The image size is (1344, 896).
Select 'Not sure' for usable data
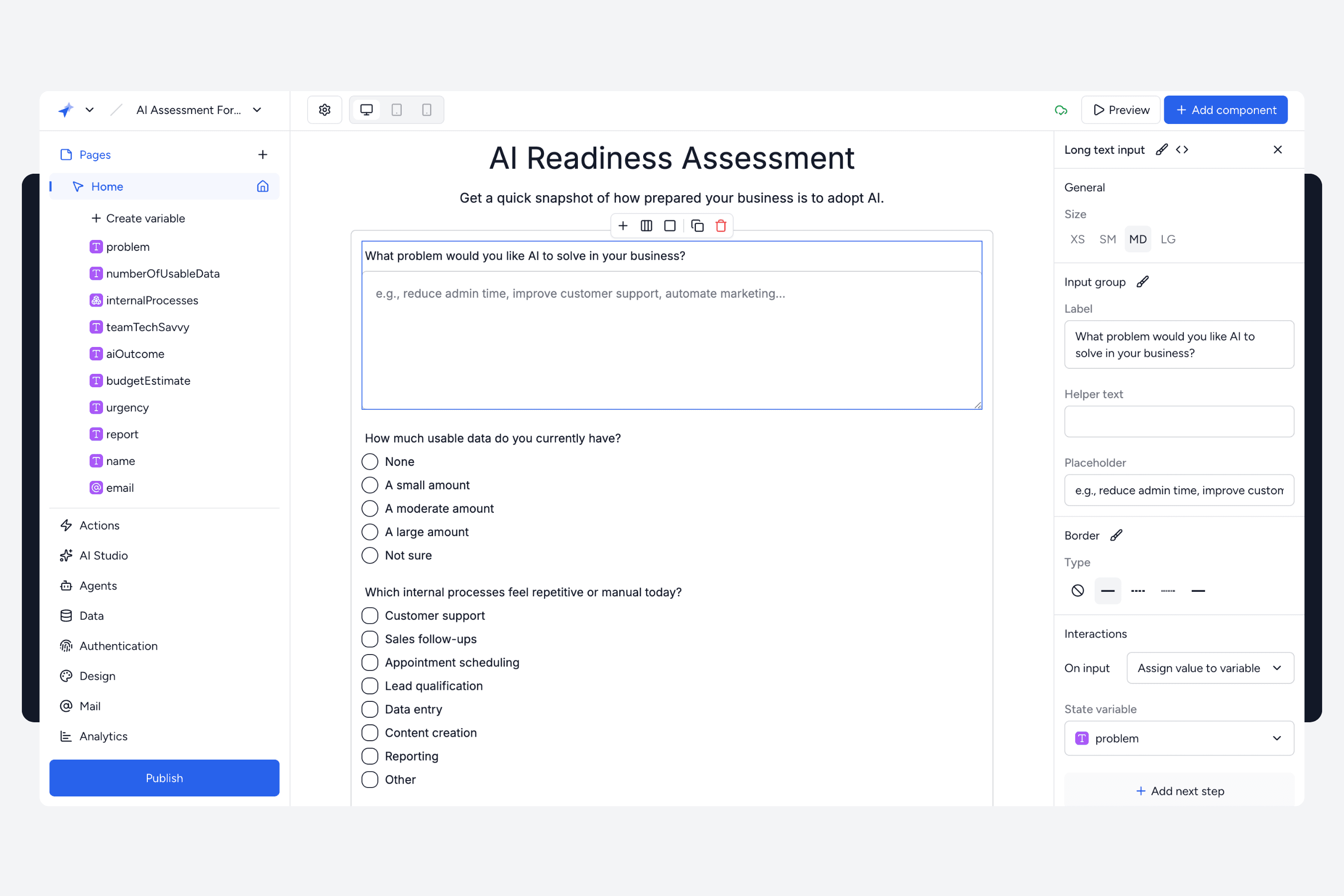tap(369, 555)
